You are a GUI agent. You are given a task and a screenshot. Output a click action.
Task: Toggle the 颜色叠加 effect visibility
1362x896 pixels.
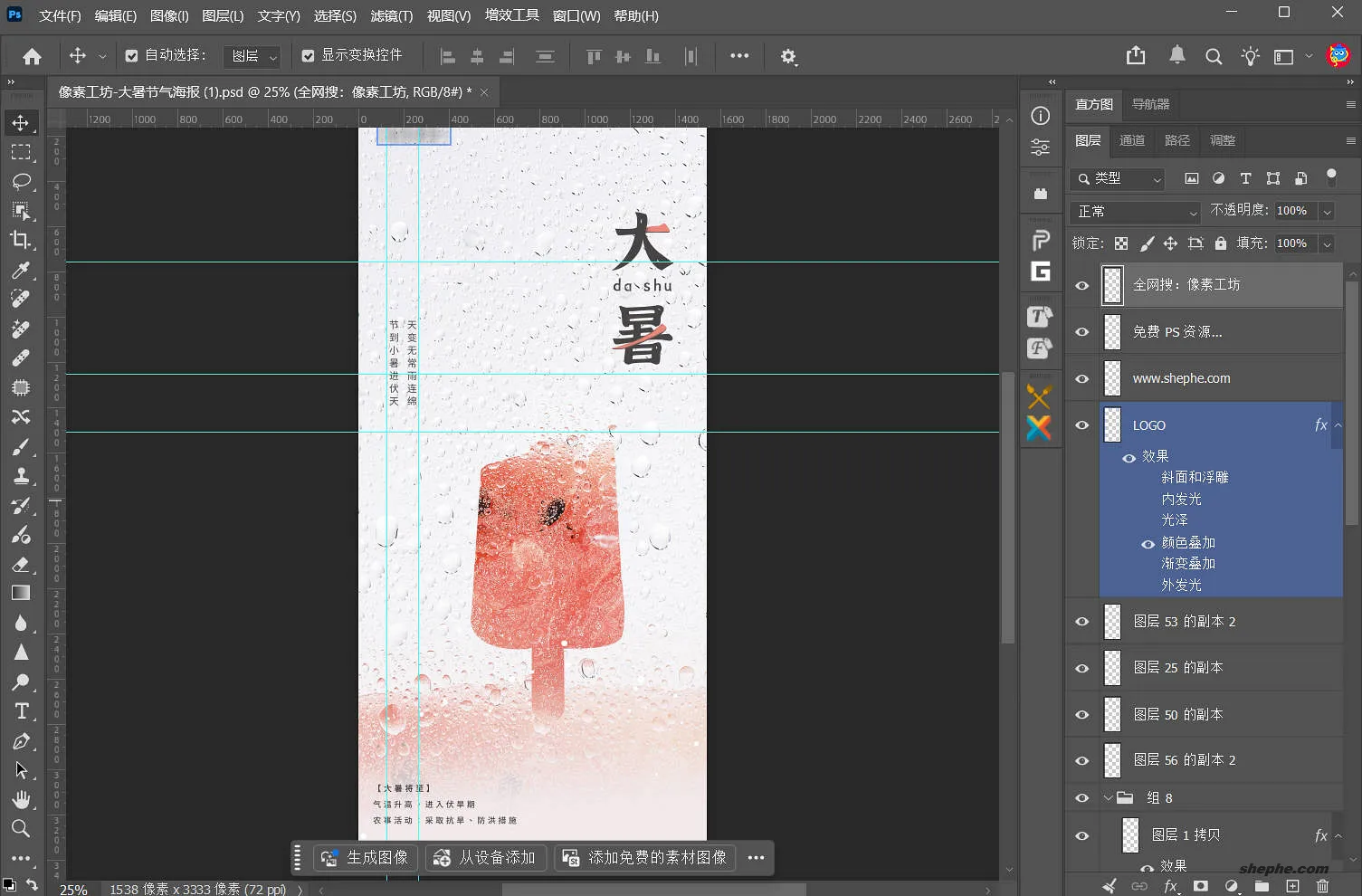pos(1148,544)
